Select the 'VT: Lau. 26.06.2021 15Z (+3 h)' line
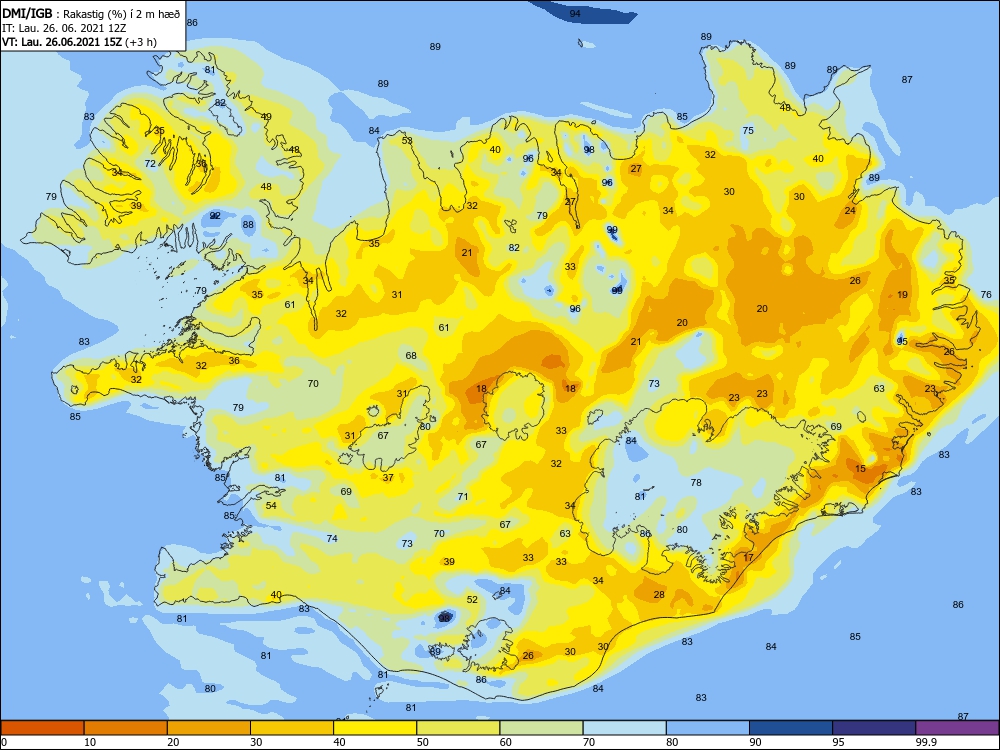Viewport: 1000px width, 750px height. pos(79,42)
